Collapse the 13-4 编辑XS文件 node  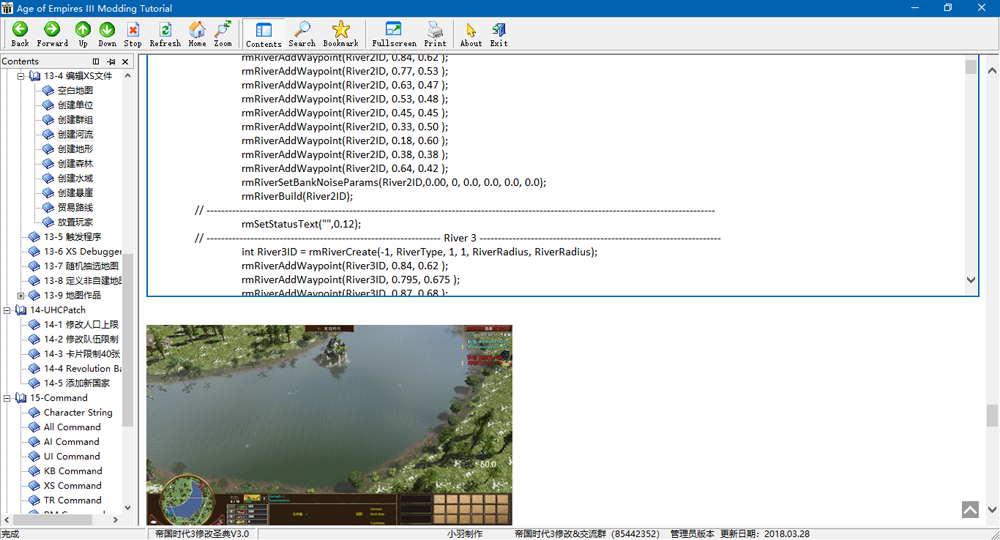pyautogui.click(x=20, y=76)
